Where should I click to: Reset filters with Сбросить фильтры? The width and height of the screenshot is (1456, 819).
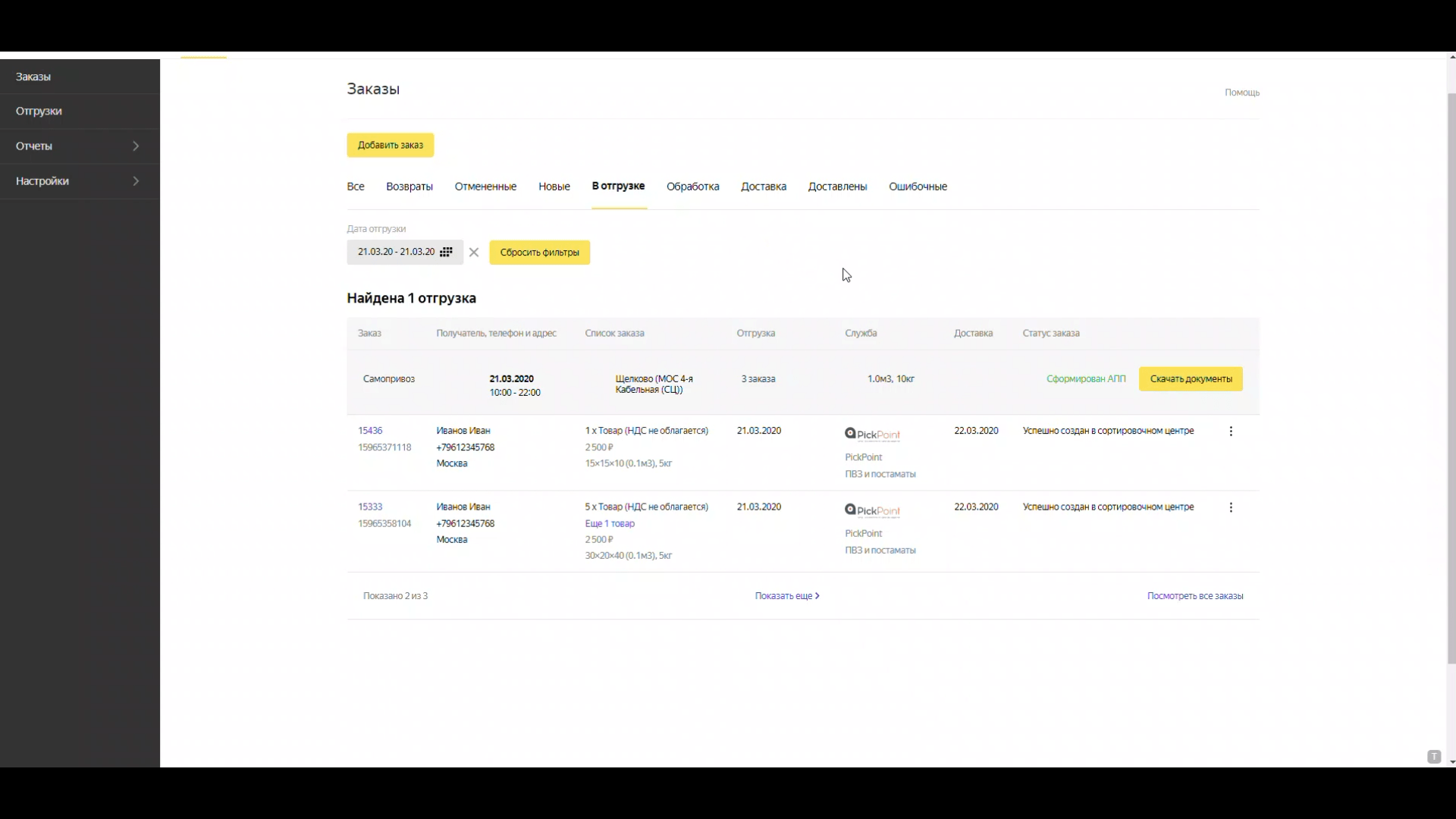pyautogui.click(x=539, y=253)
